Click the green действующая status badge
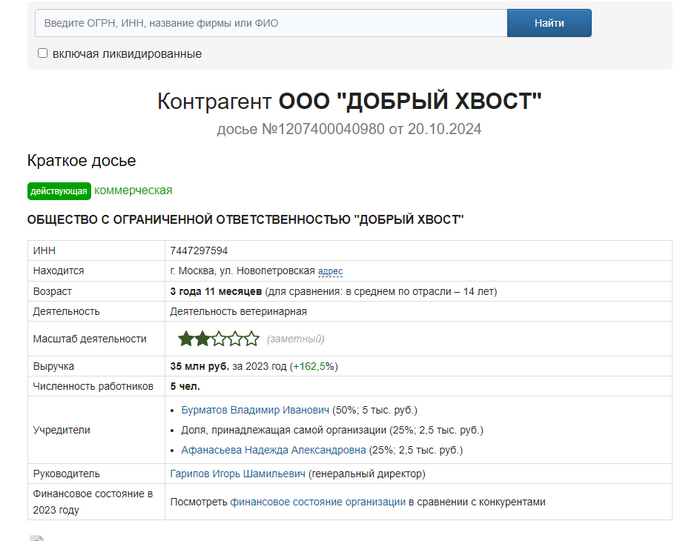The image size is (700, 541). click(60, 191)
